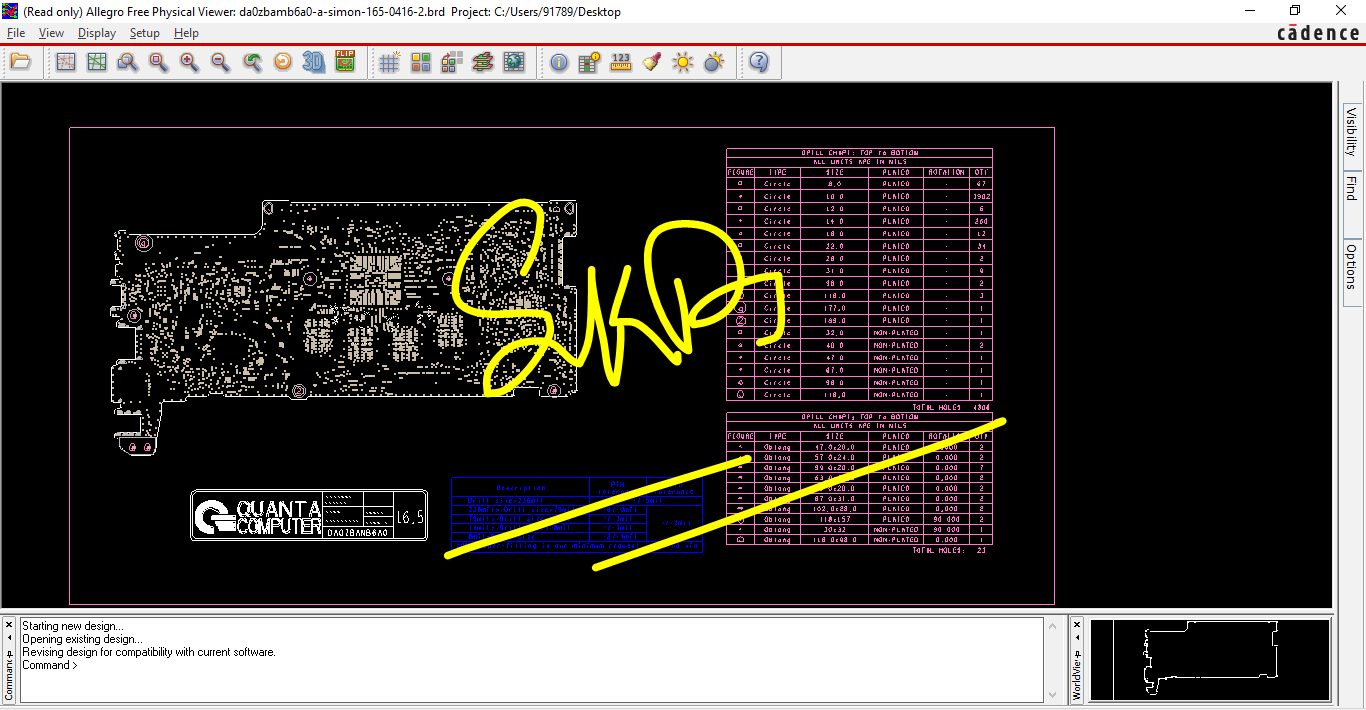Click the Command > prompt line

50,665
